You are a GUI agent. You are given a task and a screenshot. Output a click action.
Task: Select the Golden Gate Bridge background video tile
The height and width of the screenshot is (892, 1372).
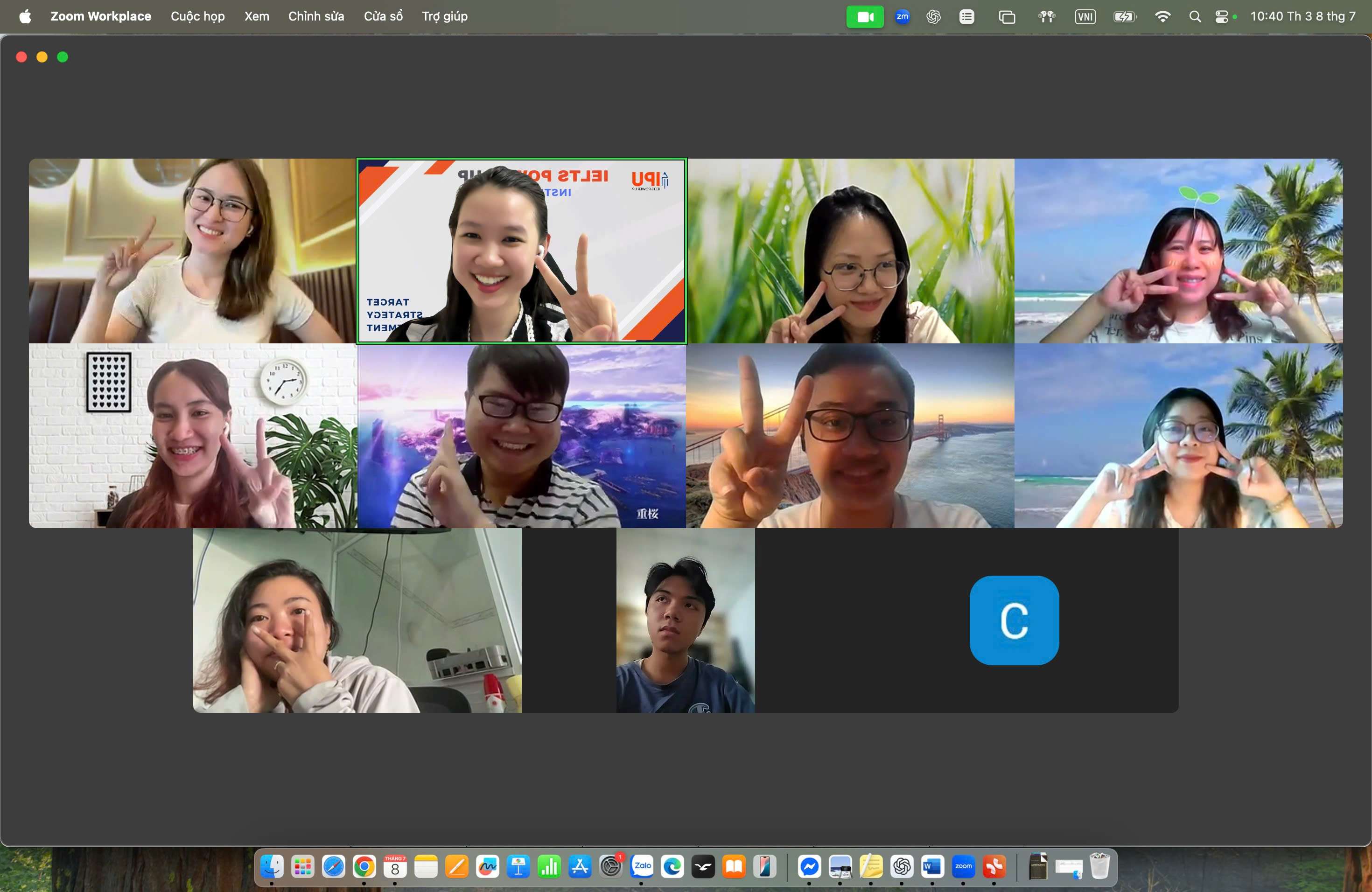[850, 436]
